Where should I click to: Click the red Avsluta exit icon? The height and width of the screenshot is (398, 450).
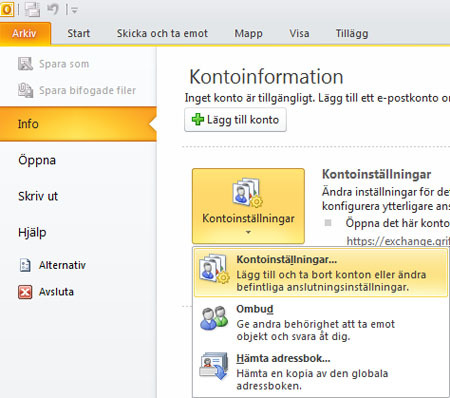coord(25,292)
